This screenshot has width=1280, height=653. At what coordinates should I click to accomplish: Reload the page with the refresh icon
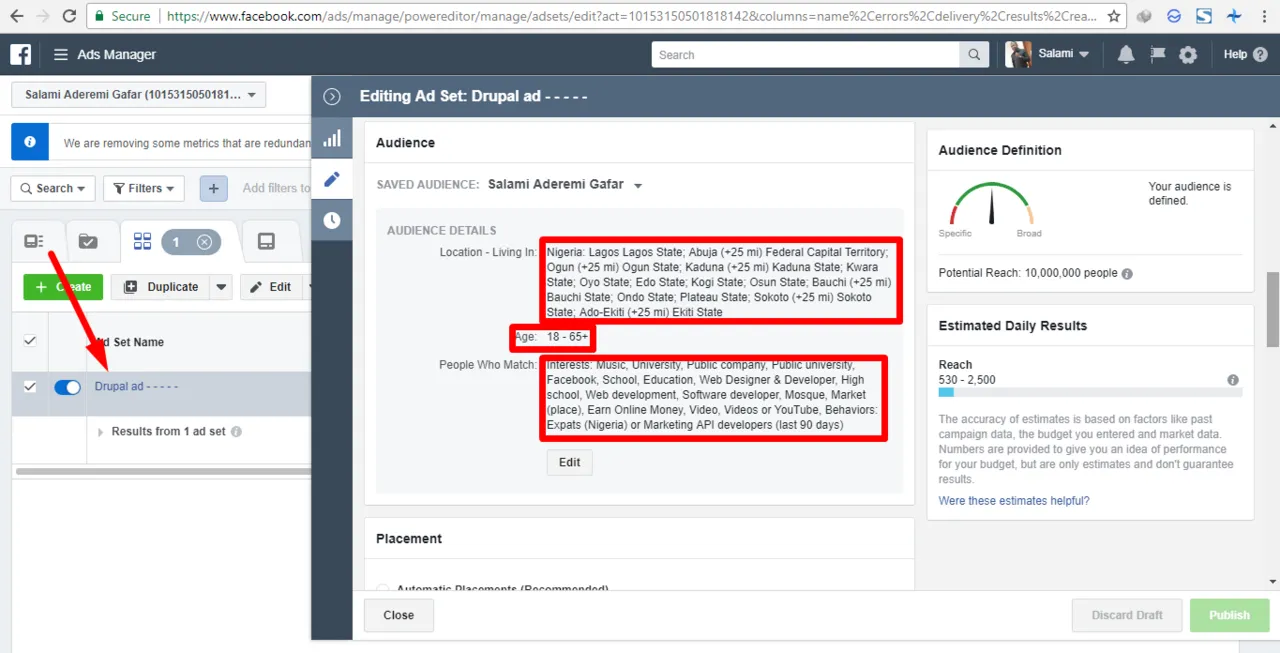click(x=69, y=16)
